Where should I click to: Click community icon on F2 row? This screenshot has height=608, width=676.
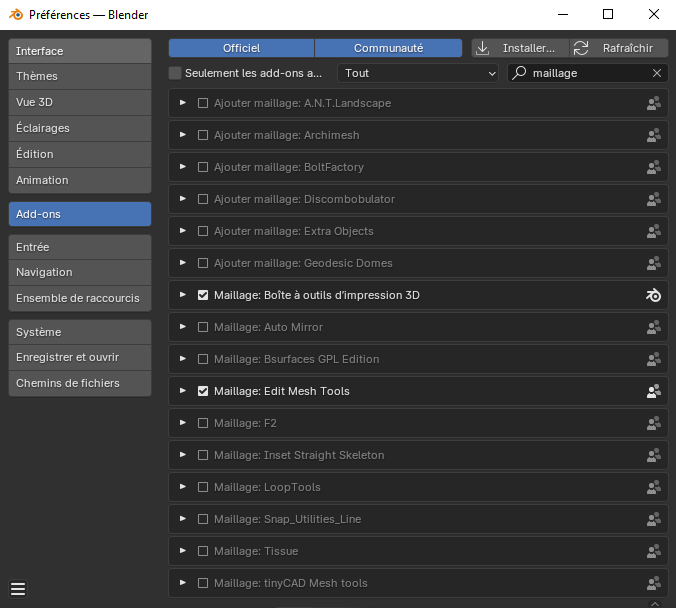[654, 423]
